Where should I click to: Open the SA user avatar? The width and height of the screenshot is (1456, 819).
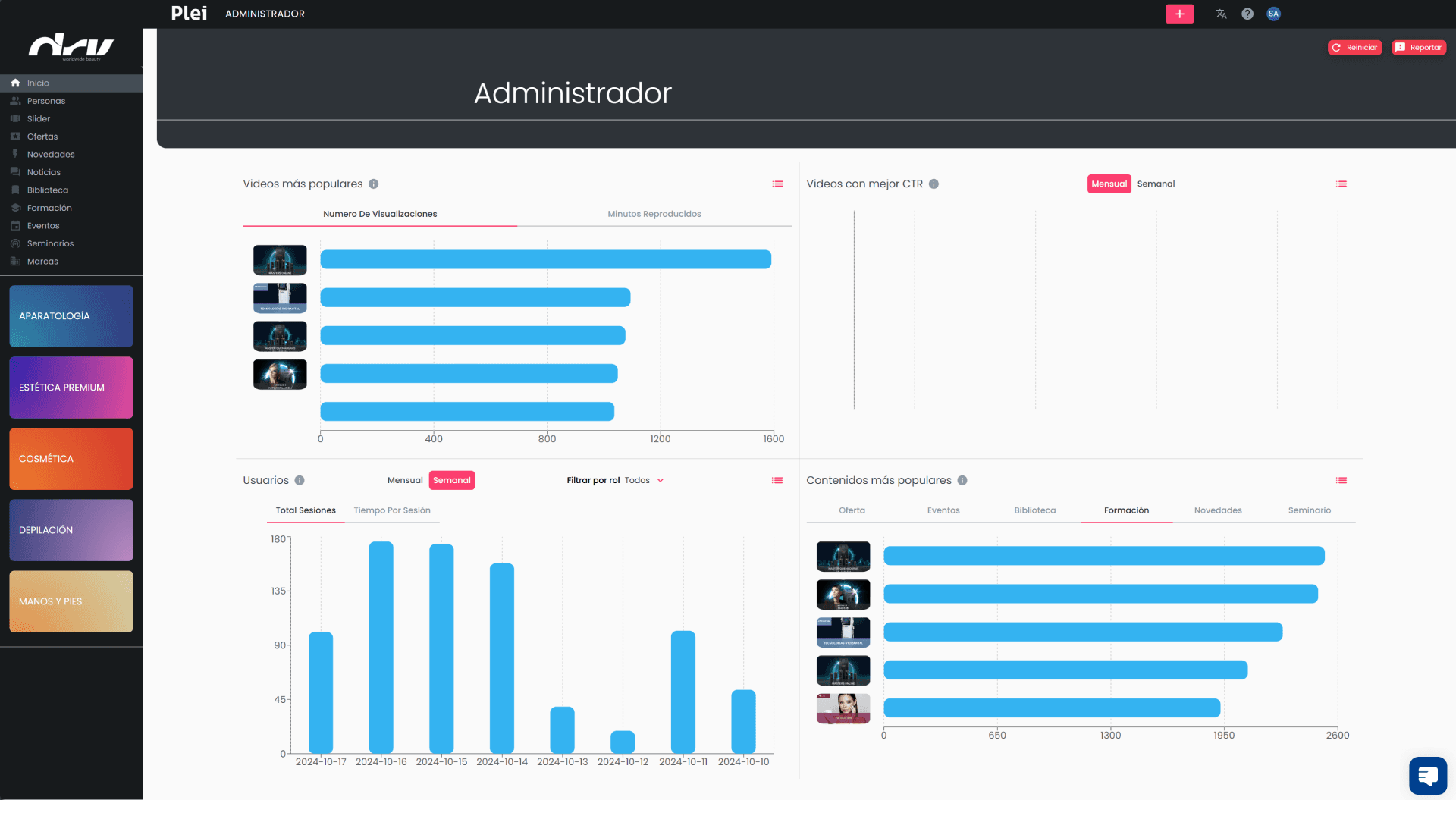tap(1273, 14)
